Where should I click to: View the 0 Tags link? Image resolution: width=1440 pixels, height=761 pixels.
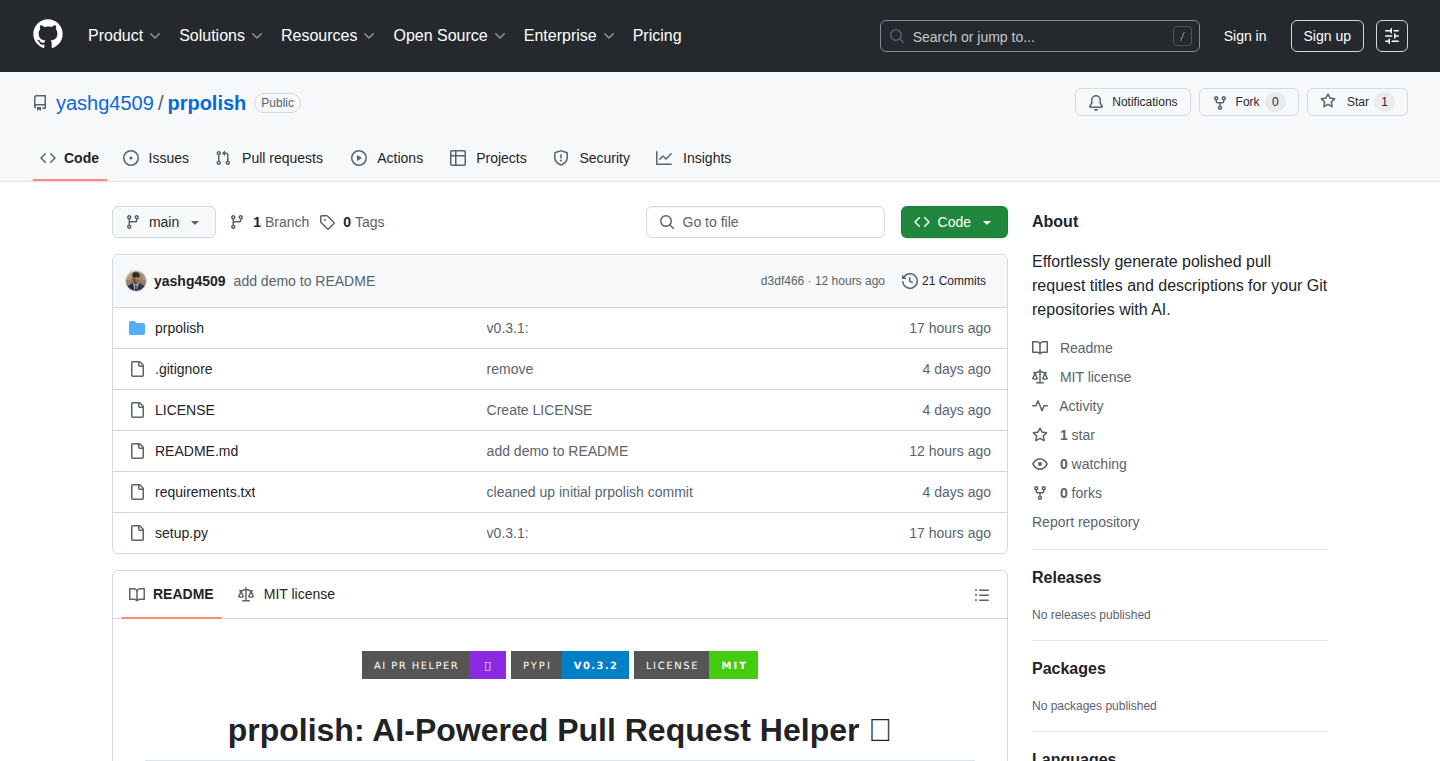point(352,222)
